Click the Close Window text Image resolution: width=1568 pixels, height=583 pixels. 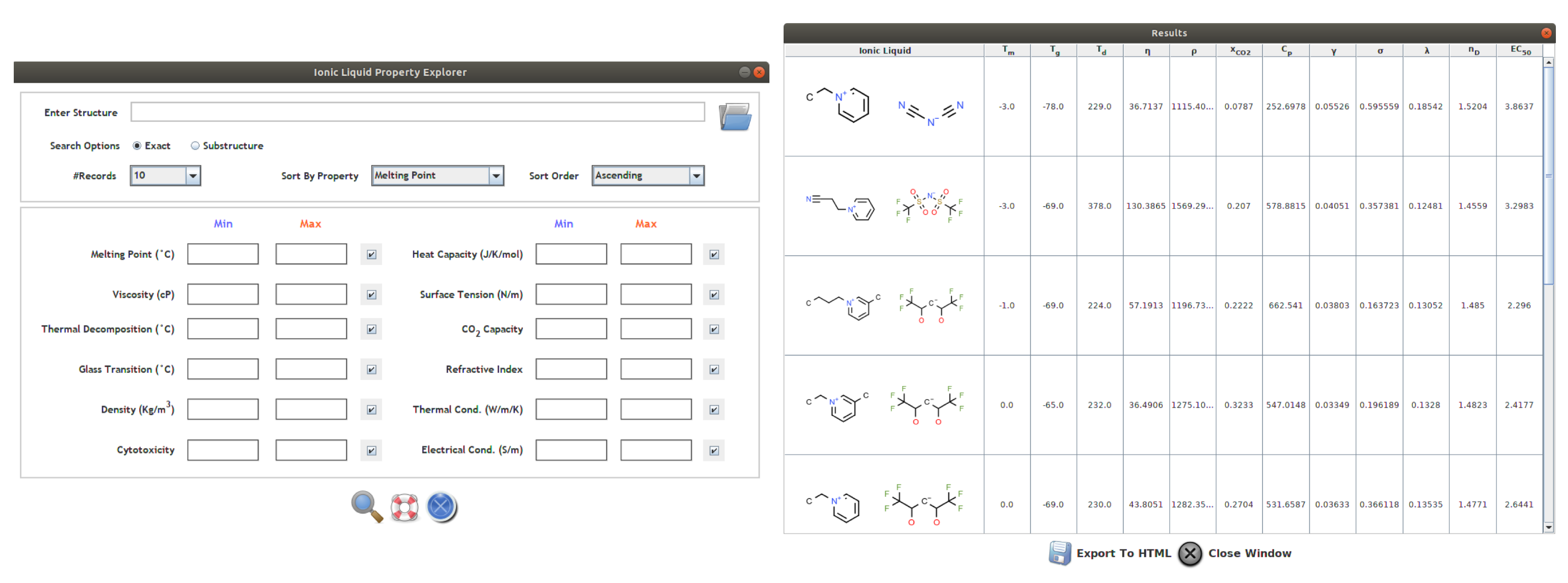coord(1249,553)
